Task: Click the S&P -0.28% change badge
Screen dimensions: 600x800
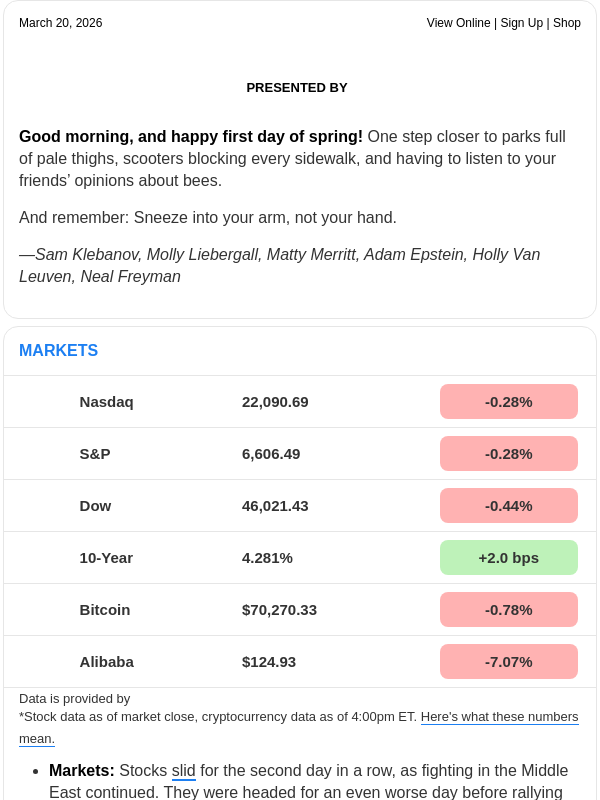Action: click(x=508, y=453)
